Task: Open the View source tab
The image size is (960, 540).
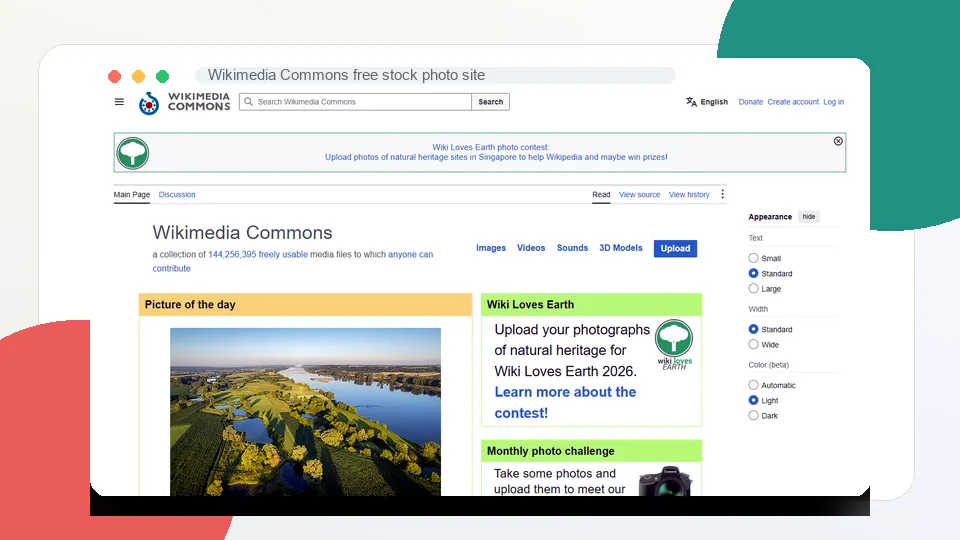Action: [x=639, y=195]
